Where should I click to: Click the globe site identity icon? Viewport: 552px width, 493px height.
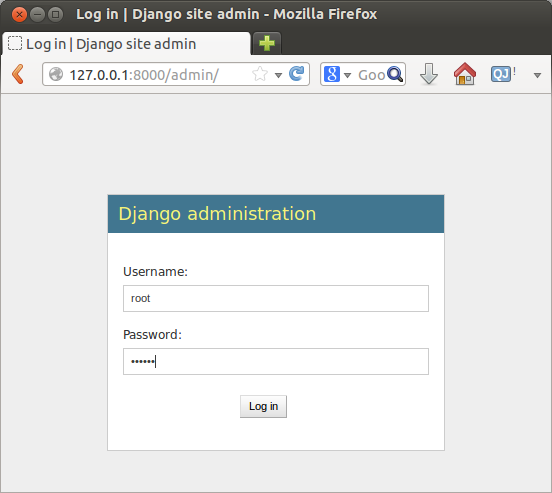(x=56, y=74)
